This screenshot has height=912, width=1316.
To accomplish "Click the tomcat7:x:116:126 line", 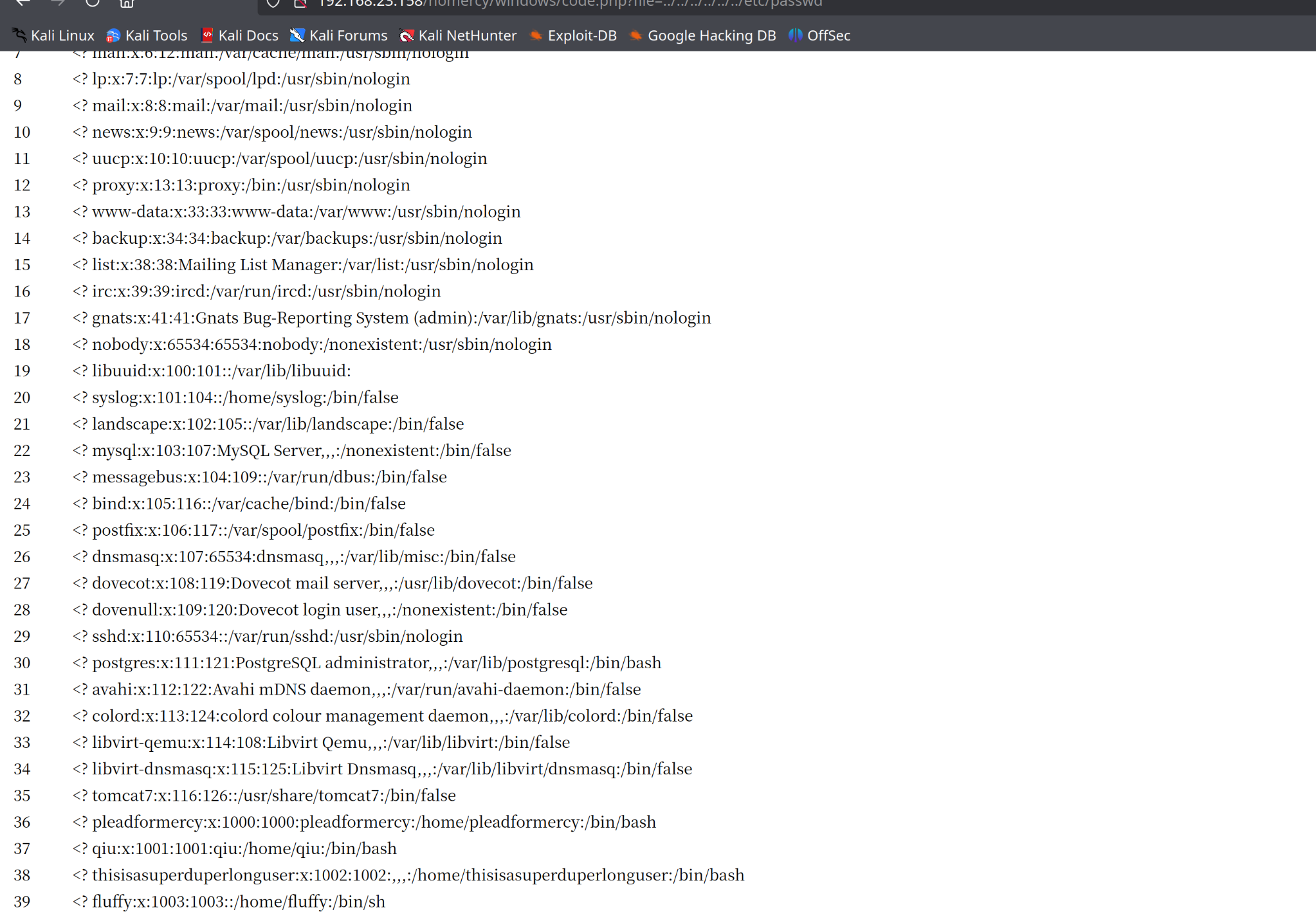I will [x=264, y=795].
